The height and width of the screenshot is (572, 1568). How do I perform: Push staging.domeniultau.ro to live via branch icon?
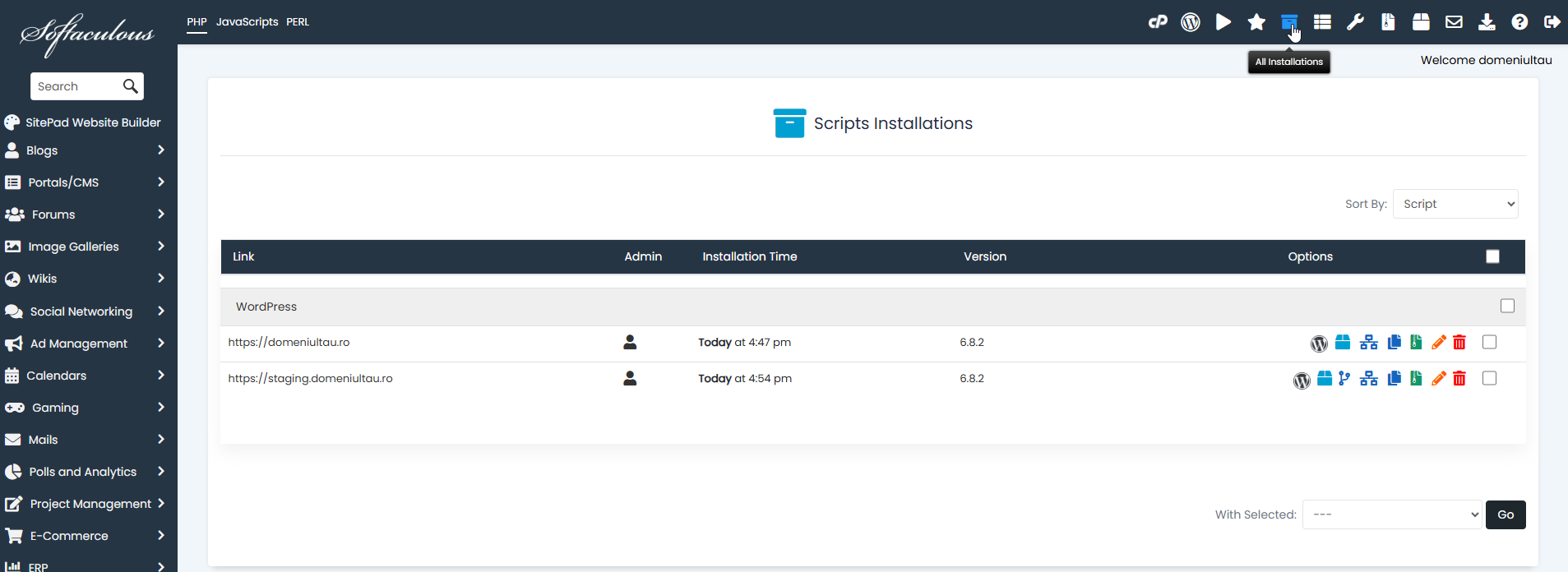coord(1344,378)
